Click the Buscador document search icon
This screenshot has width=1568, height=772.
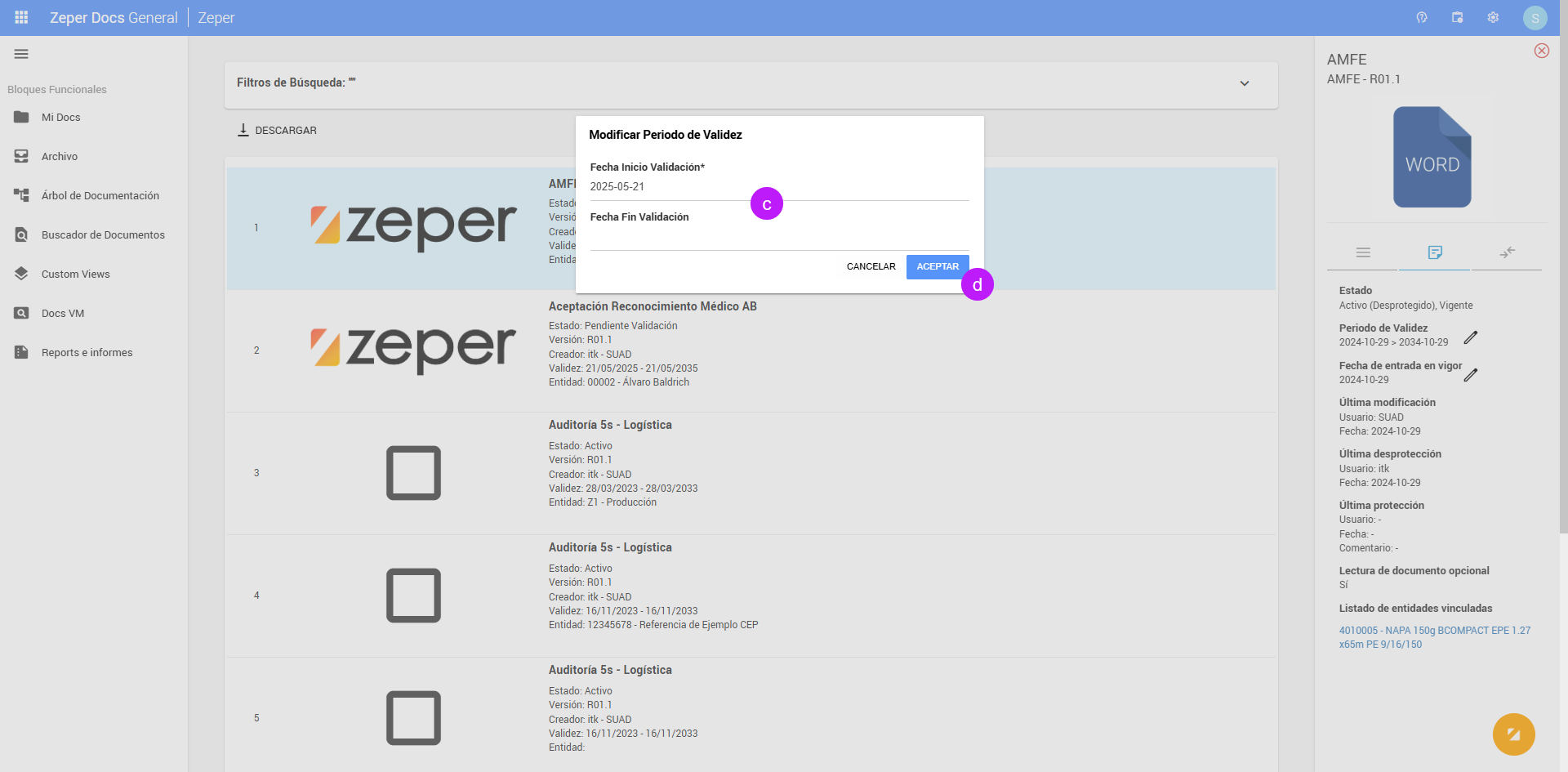pyautogui.click(x=21, y=234)
